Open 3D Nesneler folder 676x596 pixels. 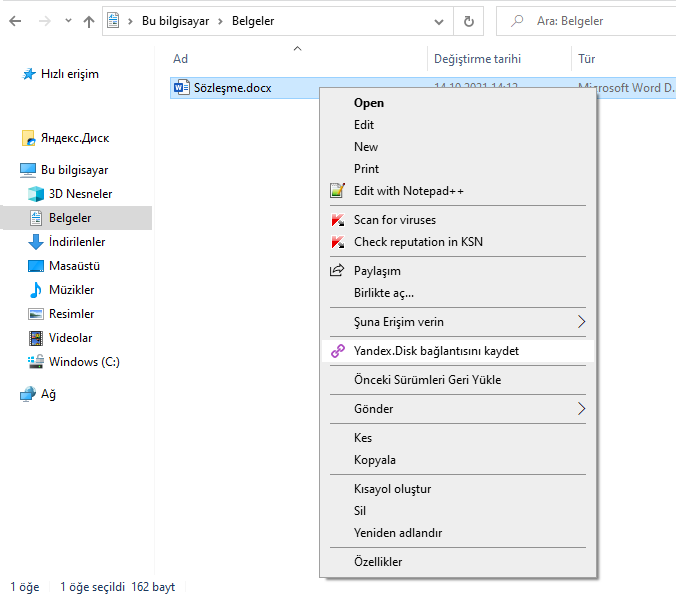click(x=80, y=194)
